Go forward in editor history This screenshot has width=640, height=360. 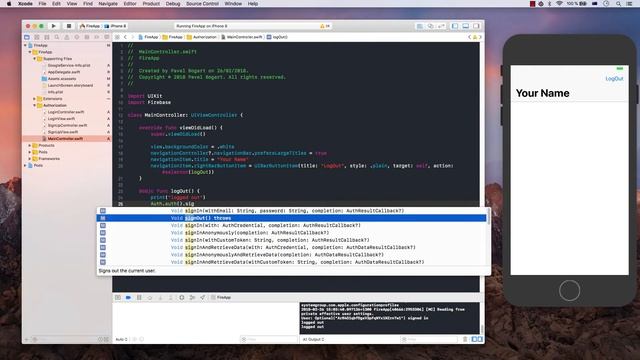point(132,37)
